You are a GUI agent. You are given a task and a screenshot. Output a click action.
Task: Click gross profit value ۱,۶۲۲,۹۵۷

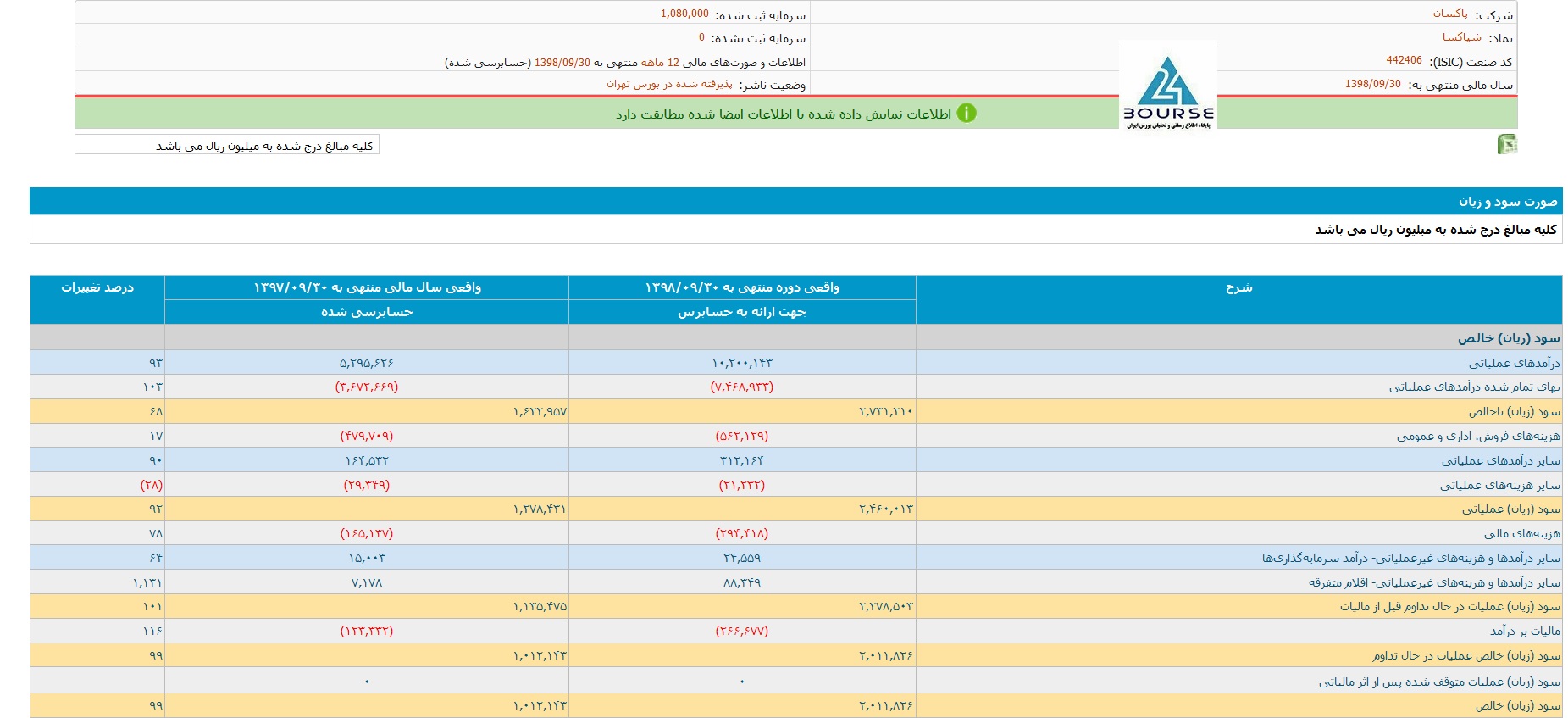[x=540, y=412]
